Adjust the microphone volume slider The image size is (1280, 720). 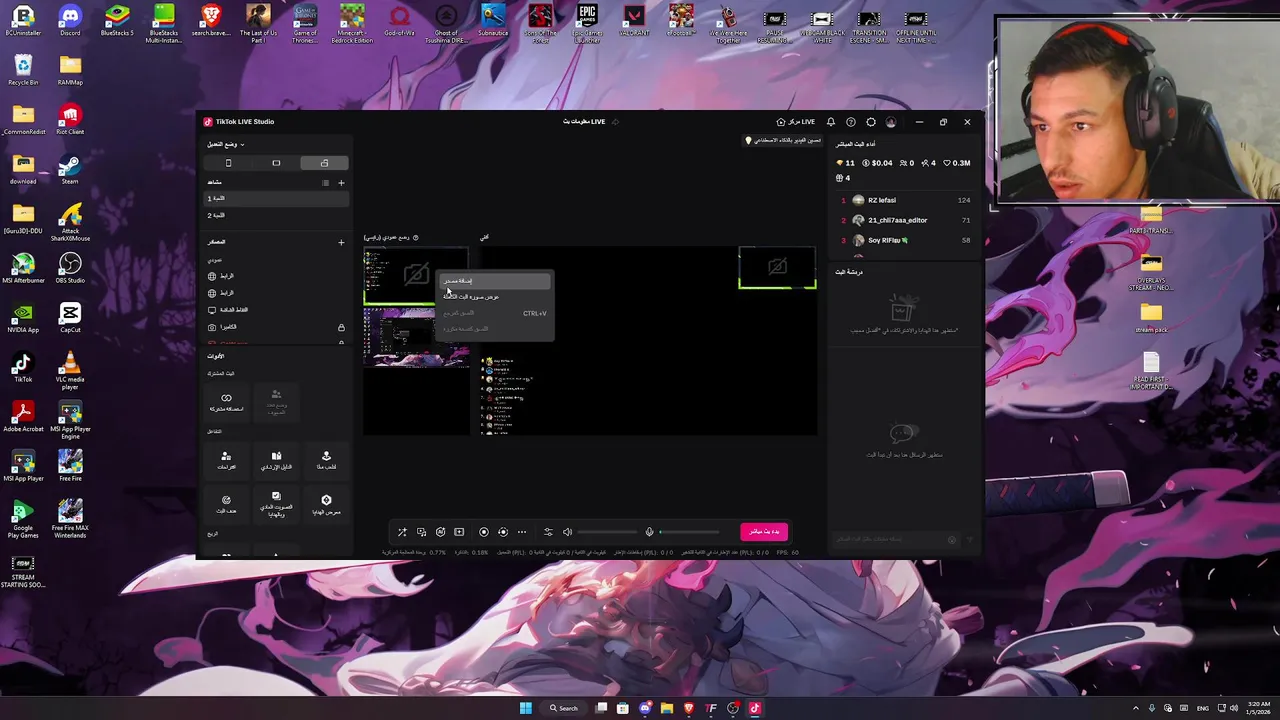[x=689, y=532]
